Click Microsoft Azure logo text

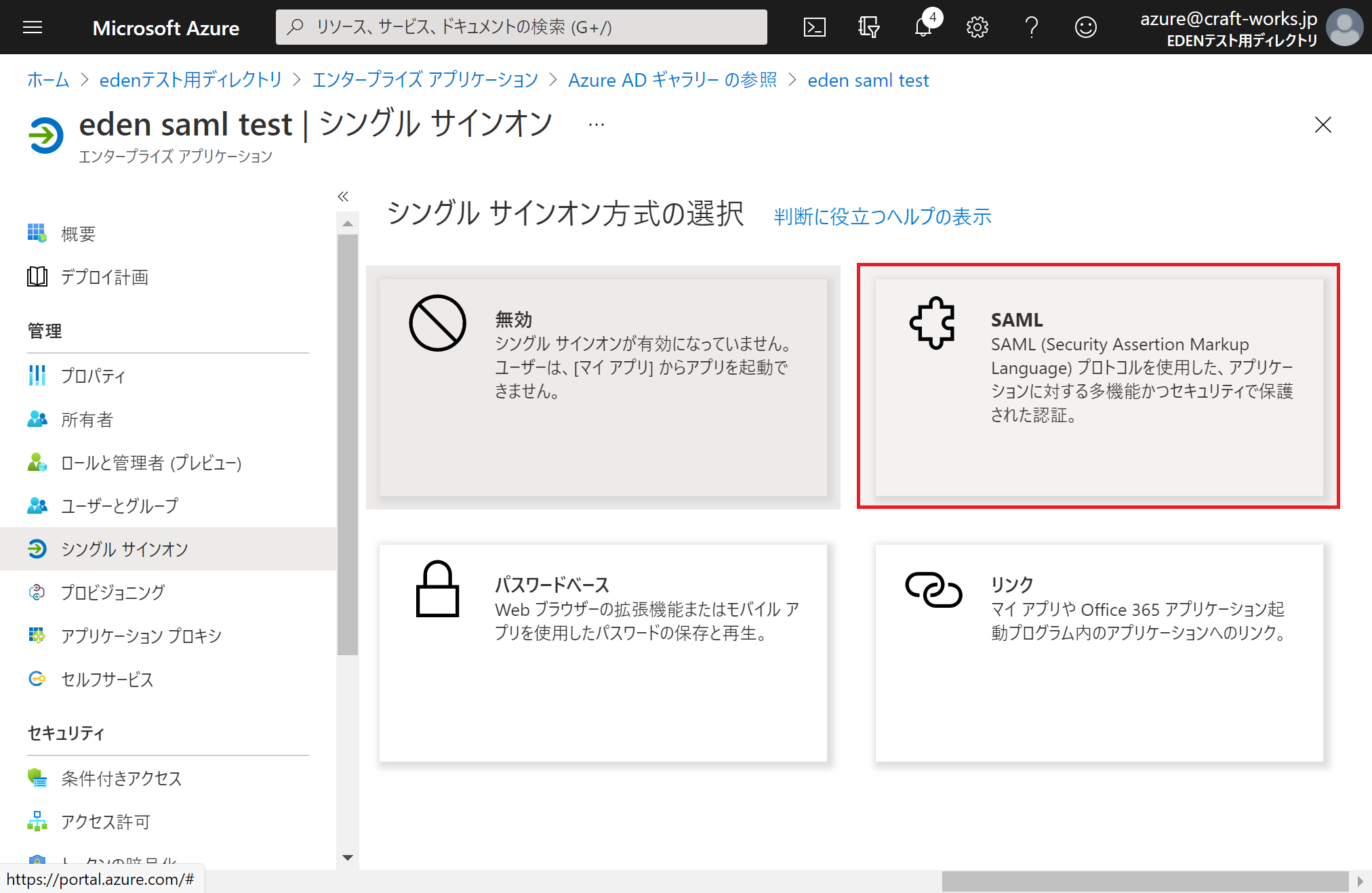point(166,28)
